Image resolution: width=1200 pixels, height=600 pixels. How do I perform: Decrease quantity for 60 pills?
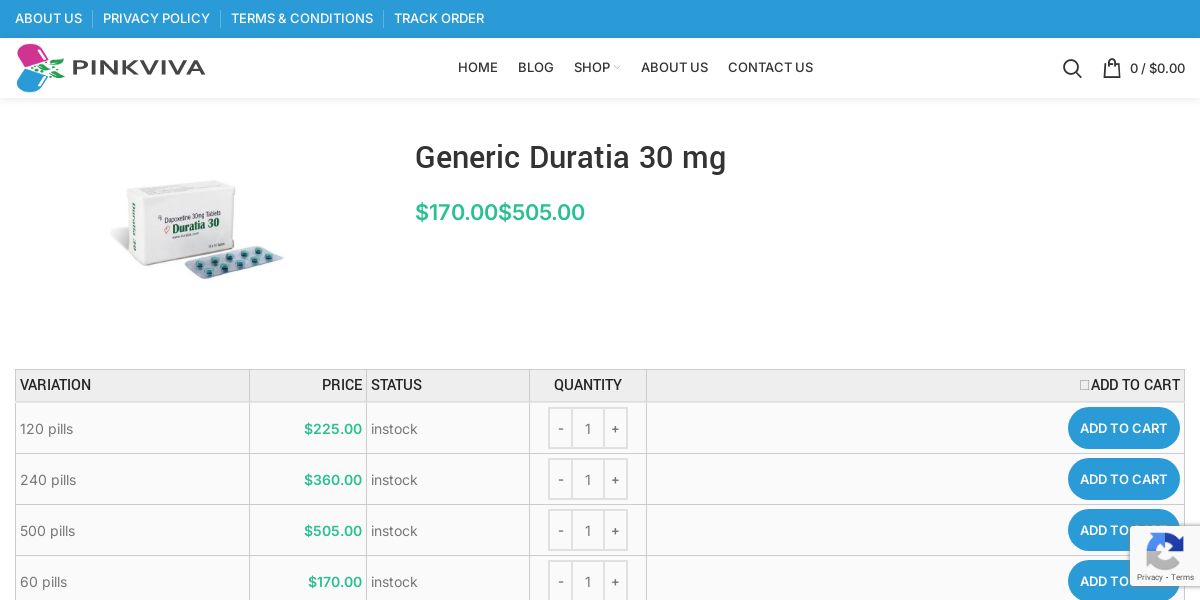pyautogui.click(x=560, y=581)
